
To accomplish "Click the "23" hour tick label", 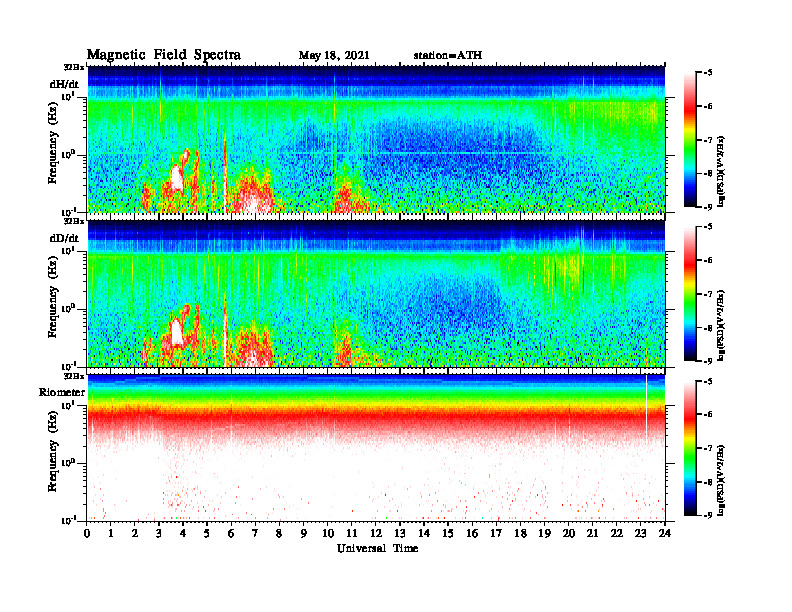I will [640, 533].
